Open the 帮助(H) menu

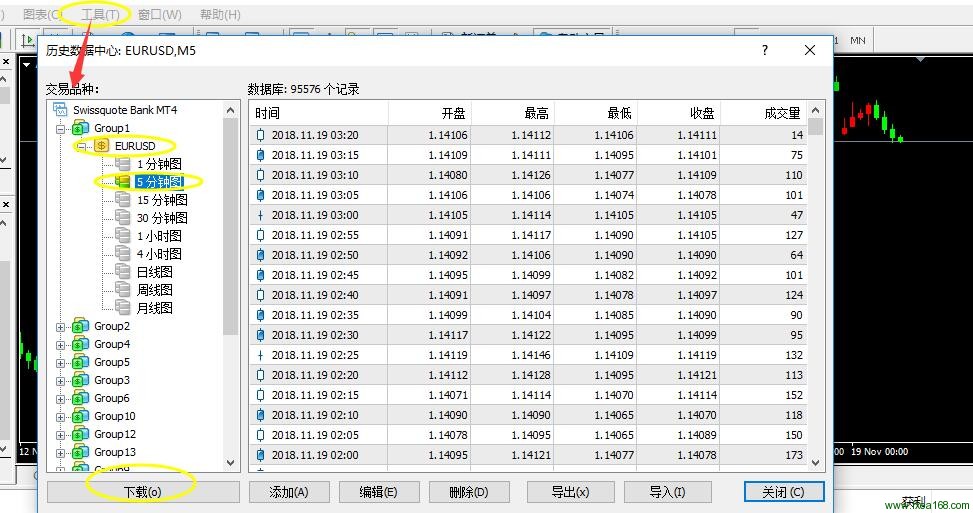coord(220,14)
